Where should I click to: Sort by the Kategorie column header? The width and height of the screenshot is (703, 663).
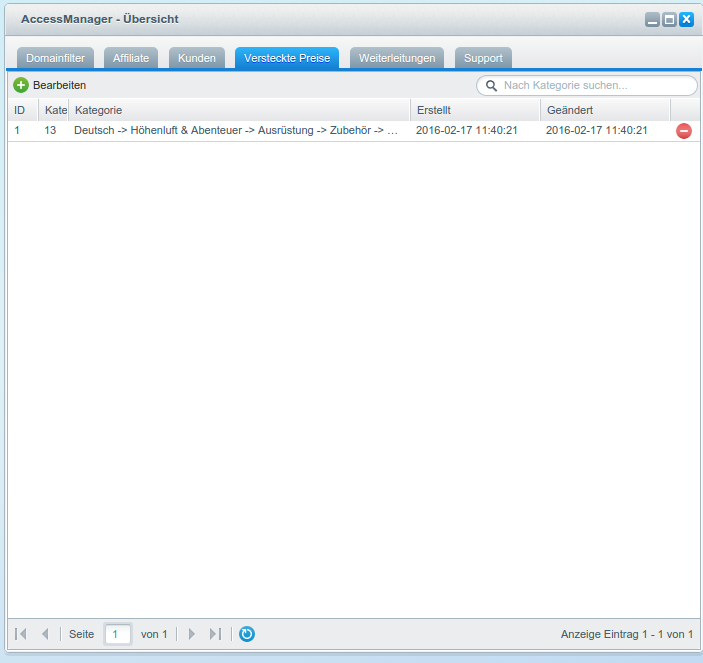pos(240,110)
